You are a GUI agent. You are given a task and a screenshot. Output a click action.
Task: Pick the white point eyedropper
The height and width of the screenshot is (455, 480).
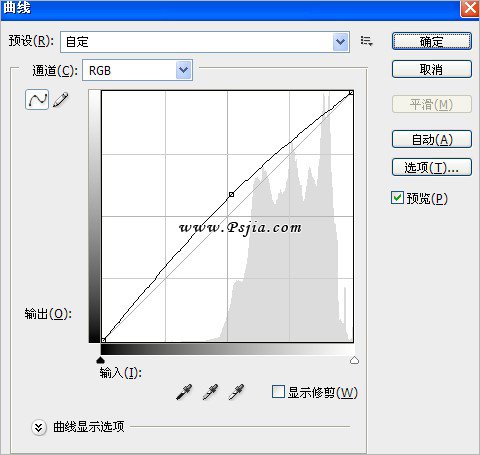(236, 392)
